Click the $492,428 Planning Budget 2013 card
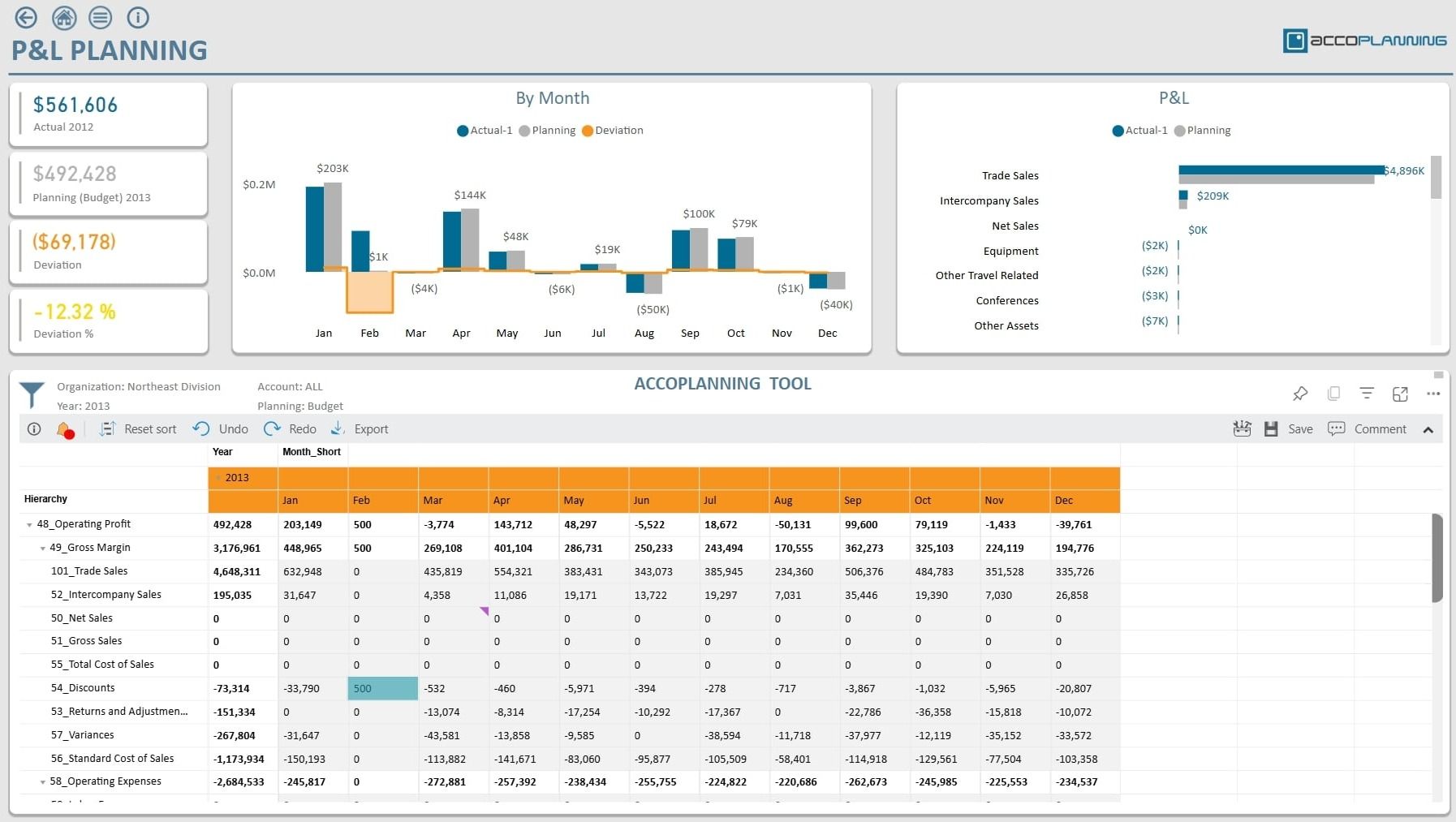The height and width of the screenshot is (822, 1456). 109,184
